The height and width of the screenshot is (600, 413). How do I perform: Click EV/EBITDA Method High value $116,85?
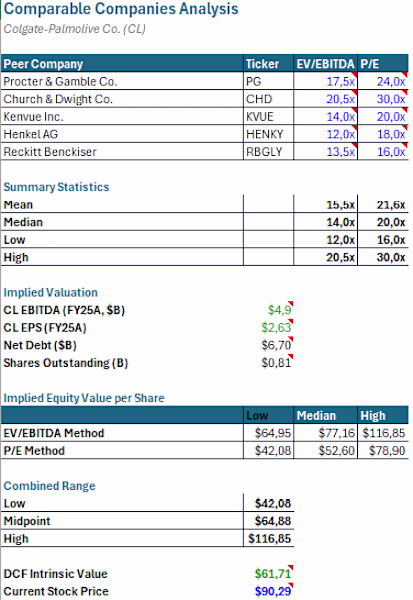(x=383, y=433)
